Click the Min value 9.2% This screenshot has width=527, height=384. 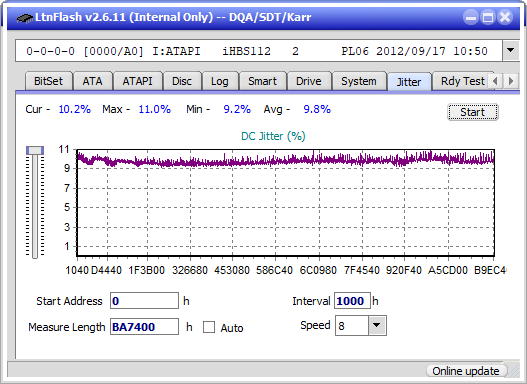point(237,109)
